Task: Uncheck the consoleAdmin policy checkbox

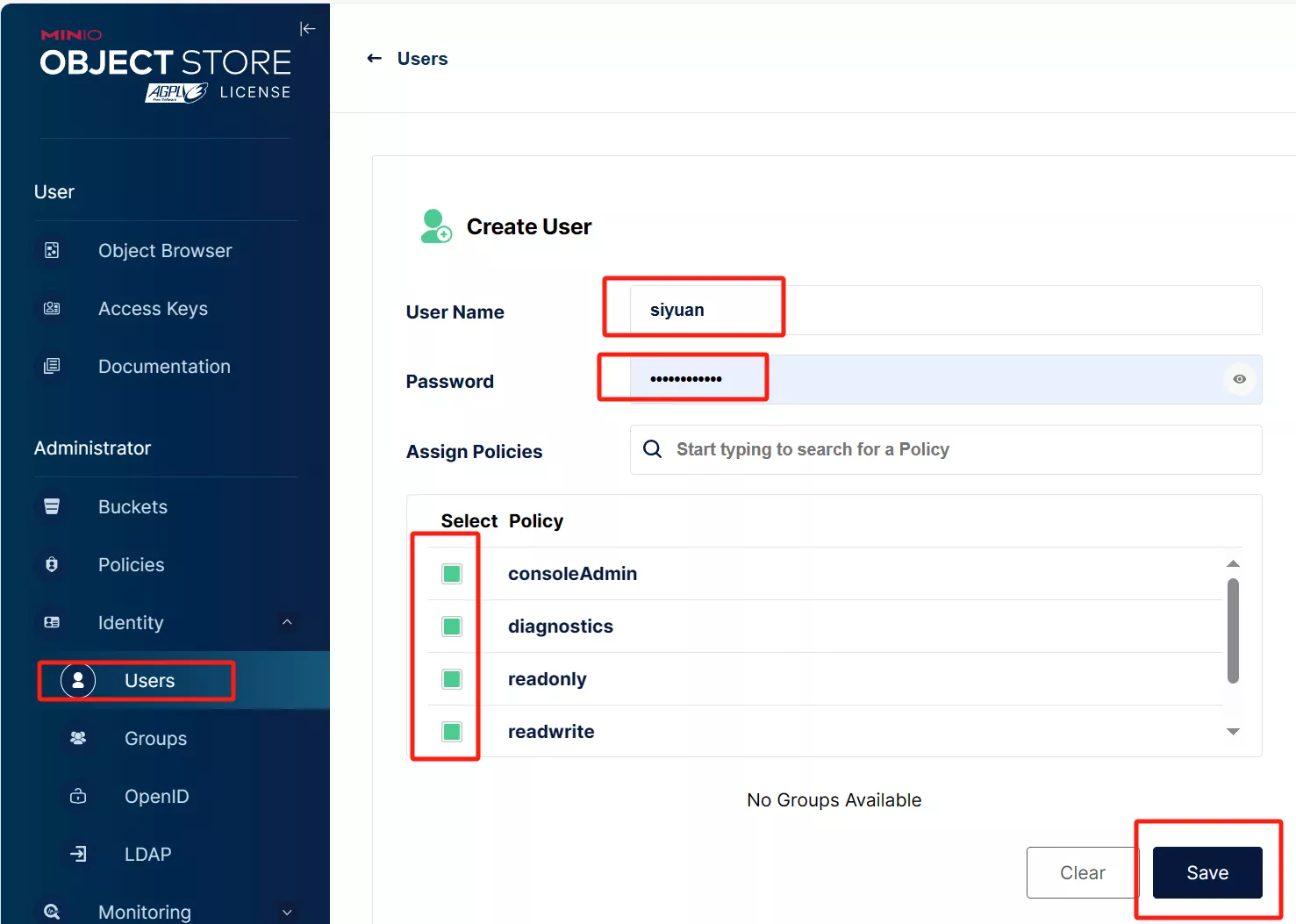Action: click(452, 574)
